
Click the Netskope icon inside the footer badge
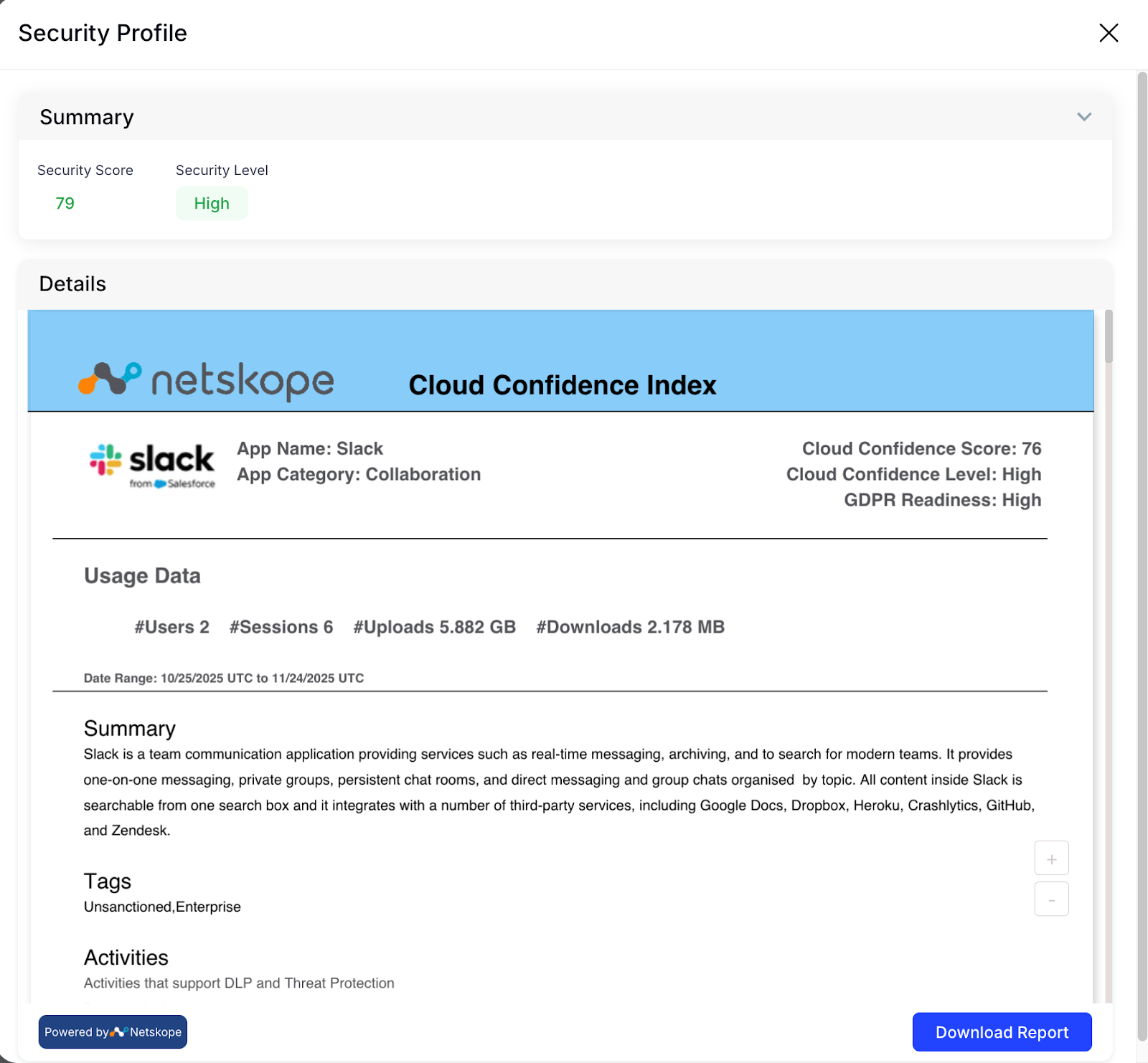[x=118, y=1031]
